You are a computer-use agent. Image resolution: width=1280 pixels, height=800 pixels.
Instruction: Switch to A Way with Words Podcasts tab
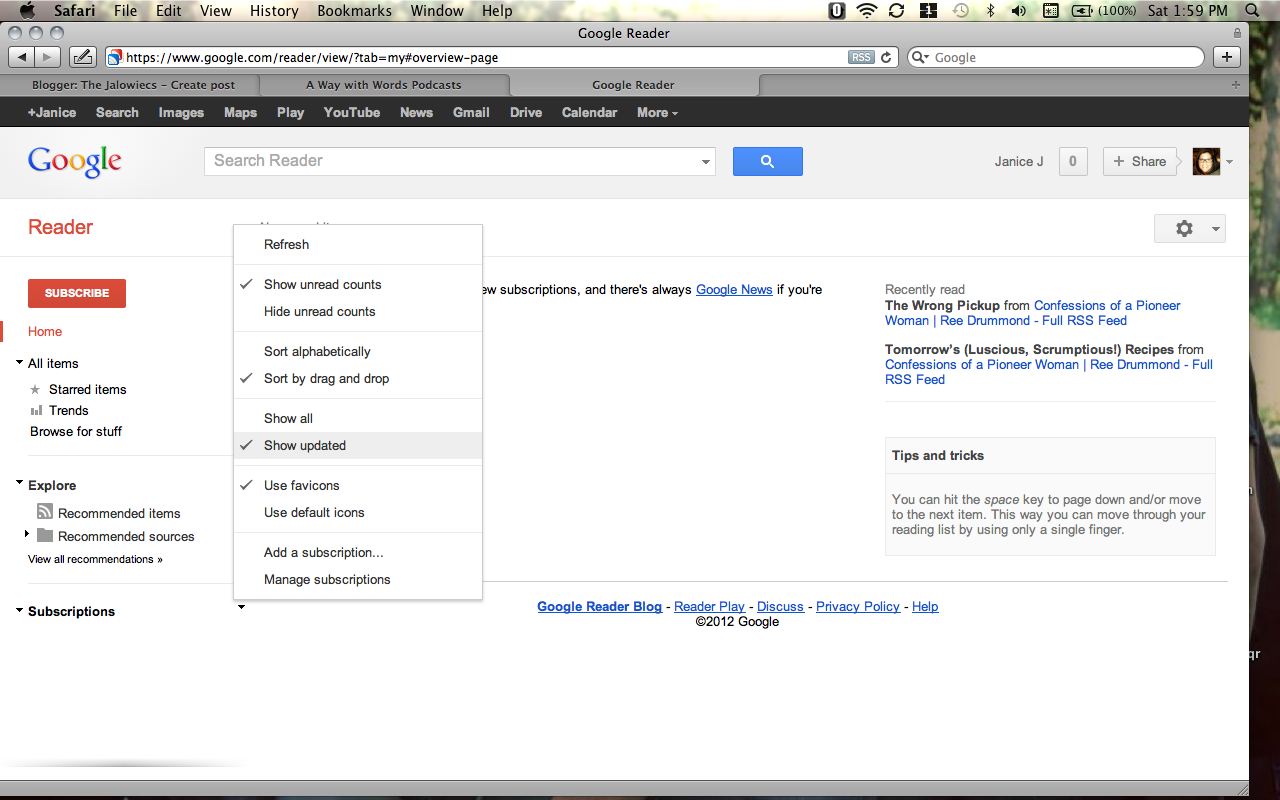(x=384, y=85)
